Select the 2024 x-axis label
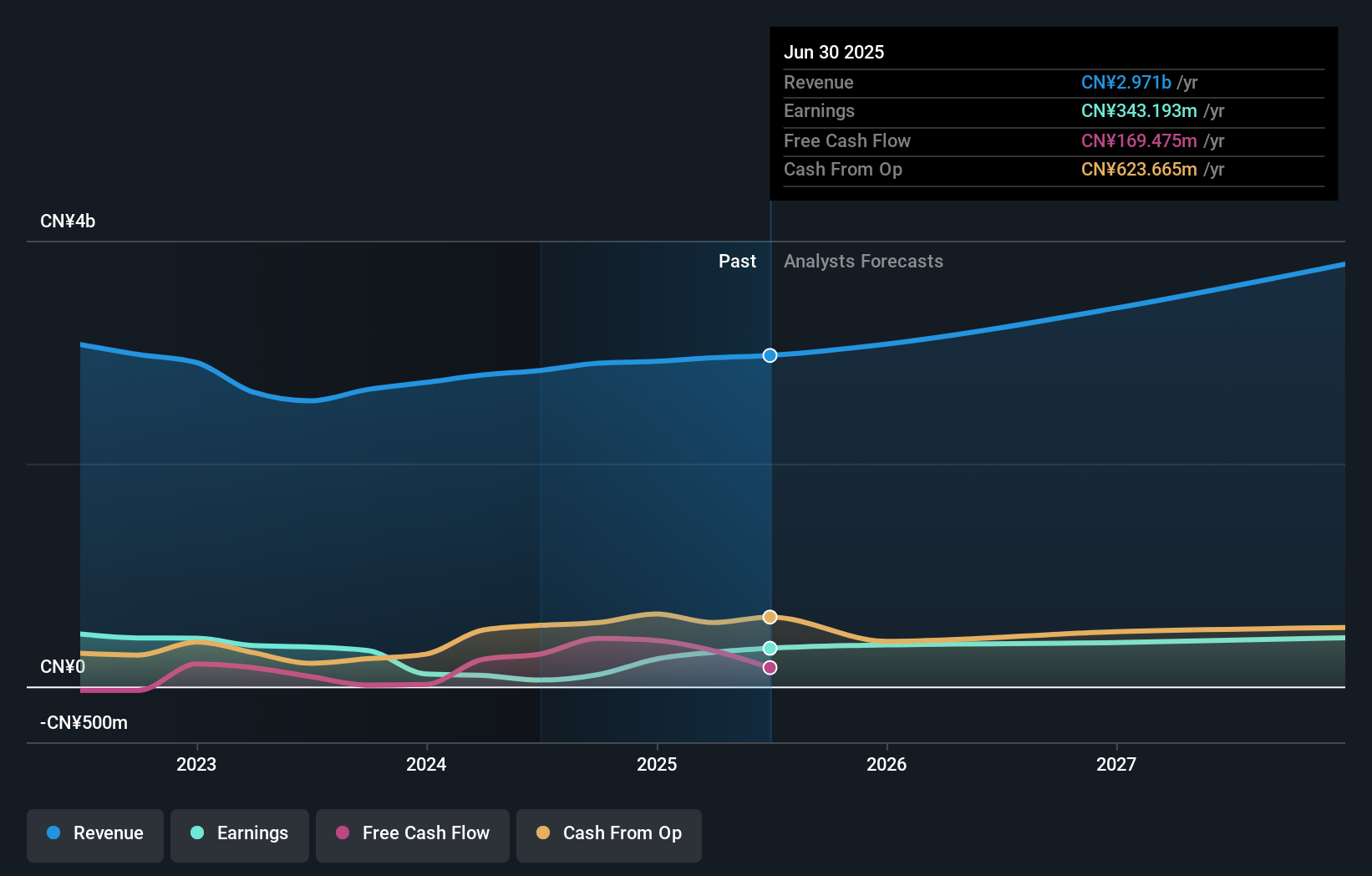 (426, 764)
